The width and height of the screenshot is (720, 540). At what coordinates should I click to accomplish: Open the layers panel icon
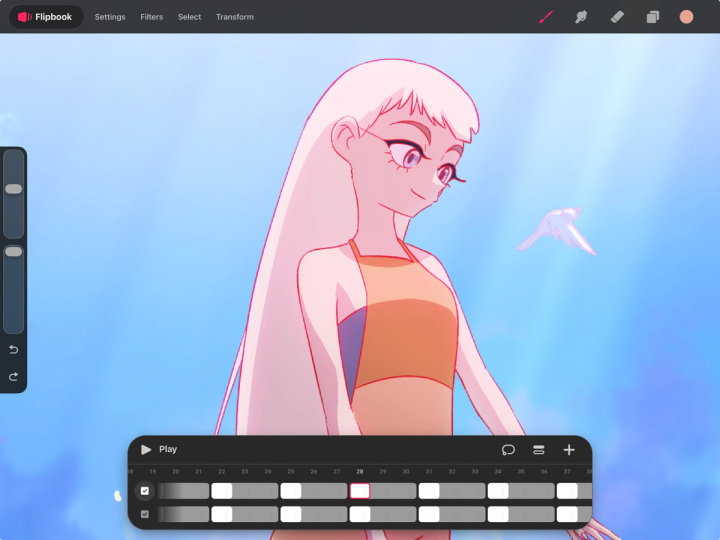652,17
